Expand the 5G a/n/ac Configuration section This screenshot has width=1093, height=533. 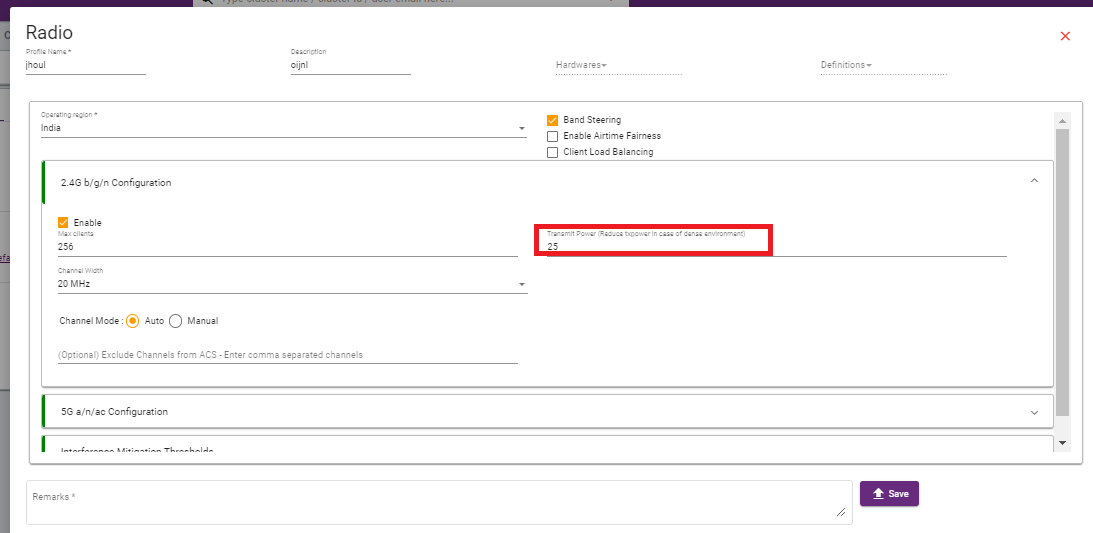pos(1034,411)
